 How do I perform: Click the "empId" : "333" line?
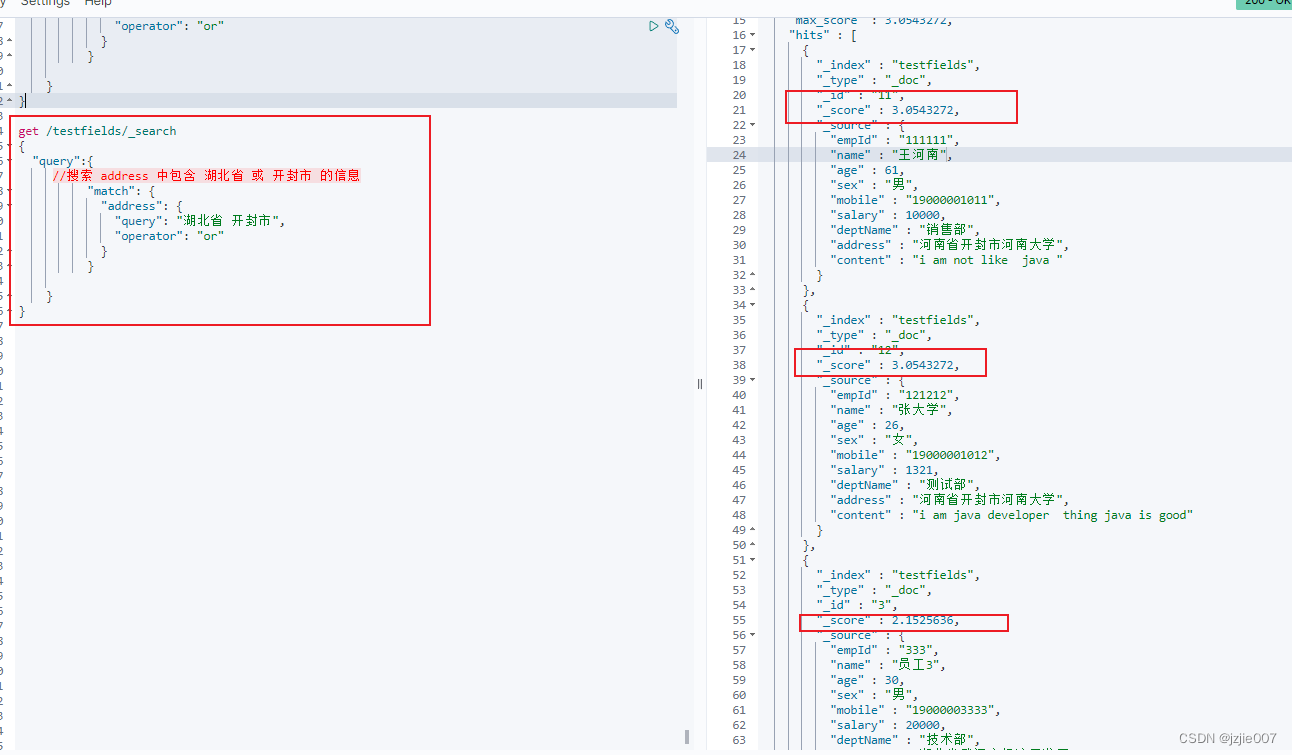point(883,650)
